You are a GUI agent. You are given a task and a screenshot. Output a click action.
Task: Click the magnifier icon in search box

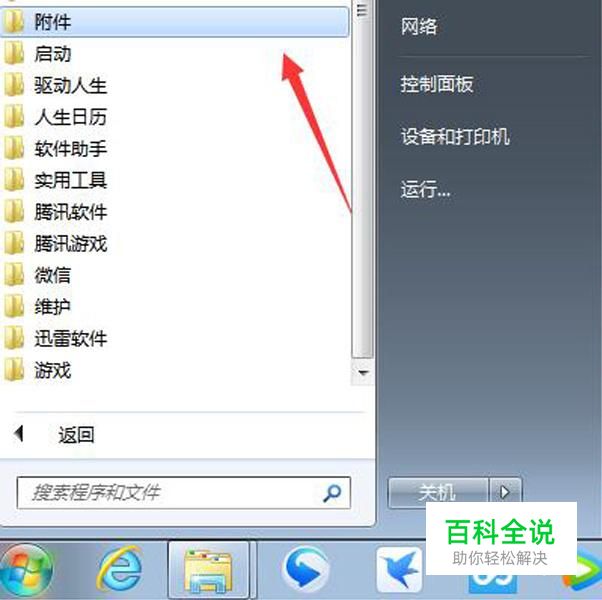click(x=332, y=493)
